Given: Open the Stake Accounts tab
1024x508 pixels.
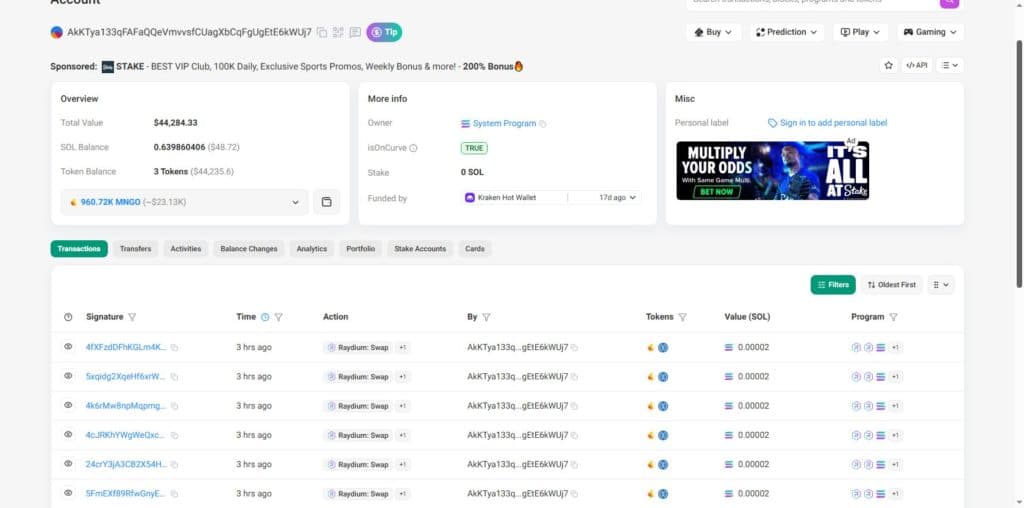Looking at the screenshot, I should tap(420, 249).
